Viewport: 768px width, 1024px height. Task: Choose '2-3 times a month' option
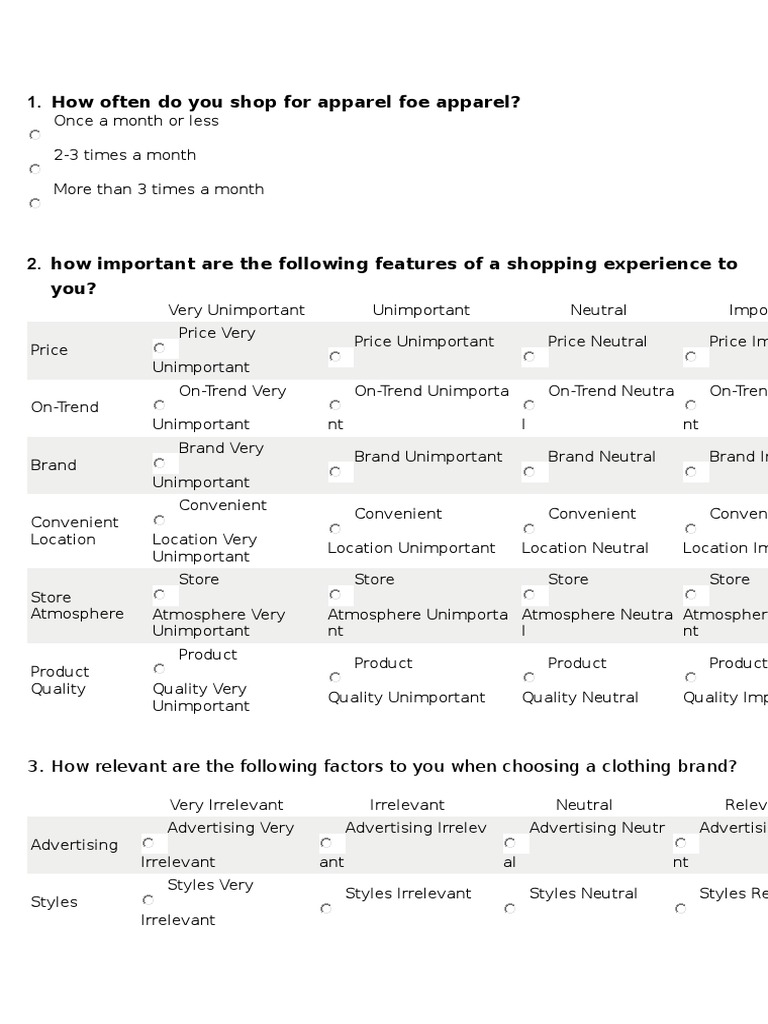point(35,169)
